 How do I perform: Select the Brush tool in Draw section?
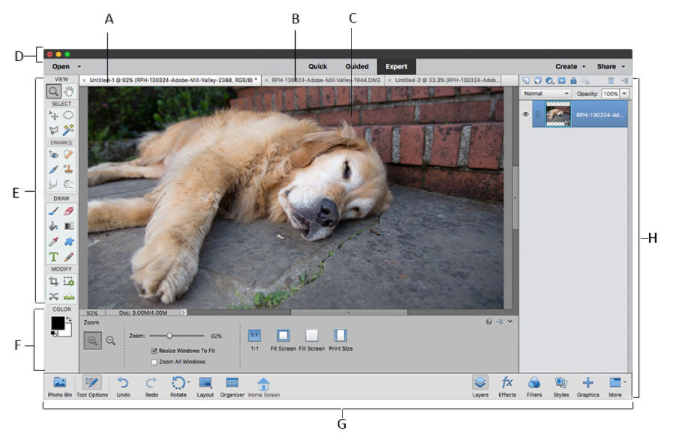pos(54,211)
